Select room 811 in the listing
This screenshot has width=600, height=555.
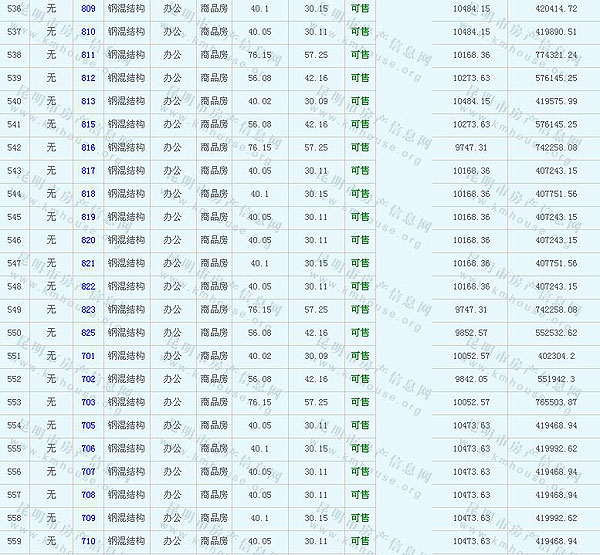(88, 55)
